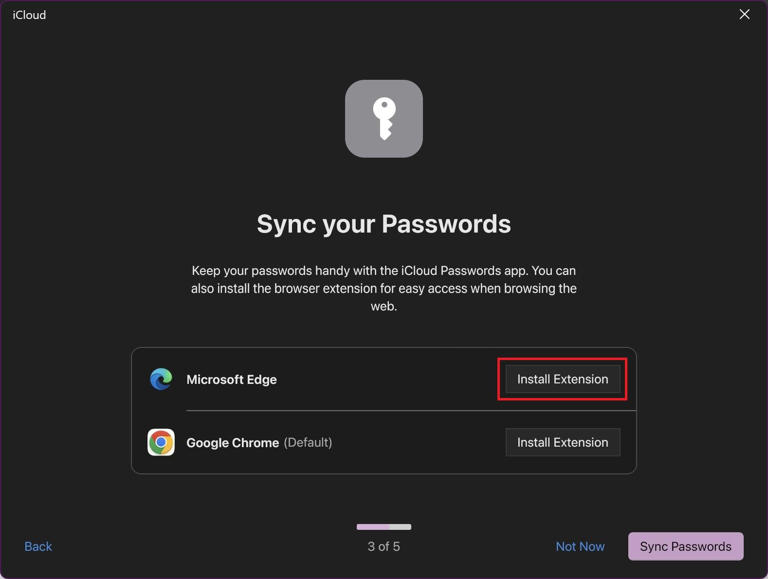Click the divider between the browser rows
The width and height of the screenshot is (768, 579).
coord(410,410)
